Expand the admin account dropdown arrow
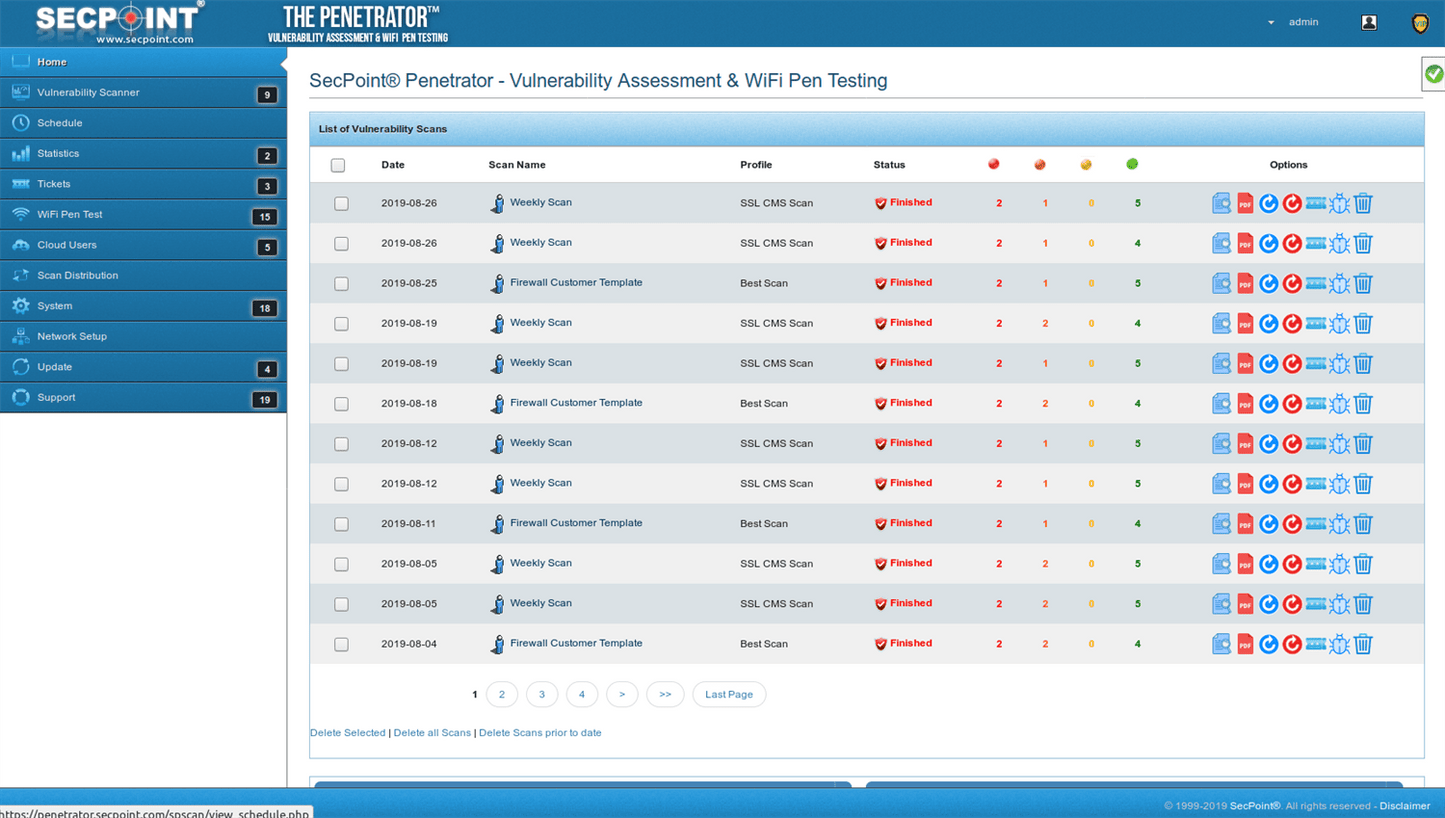 1270,20
